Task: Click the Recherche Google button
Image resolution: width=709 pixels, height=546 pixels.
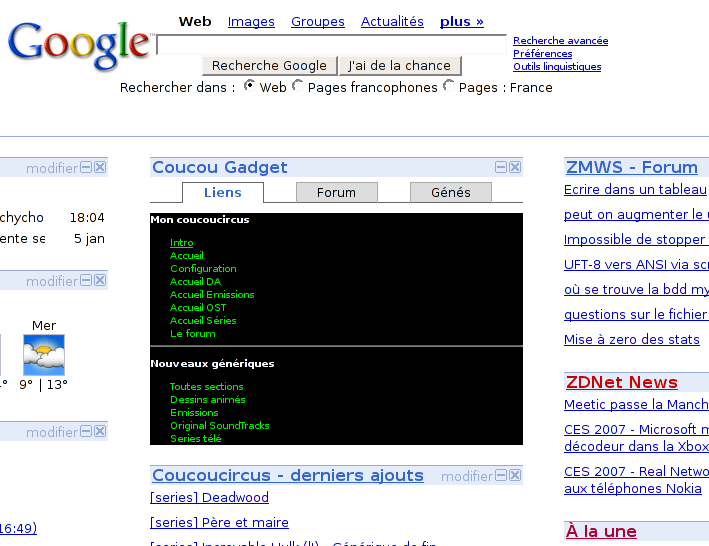Action: [269, 66]
